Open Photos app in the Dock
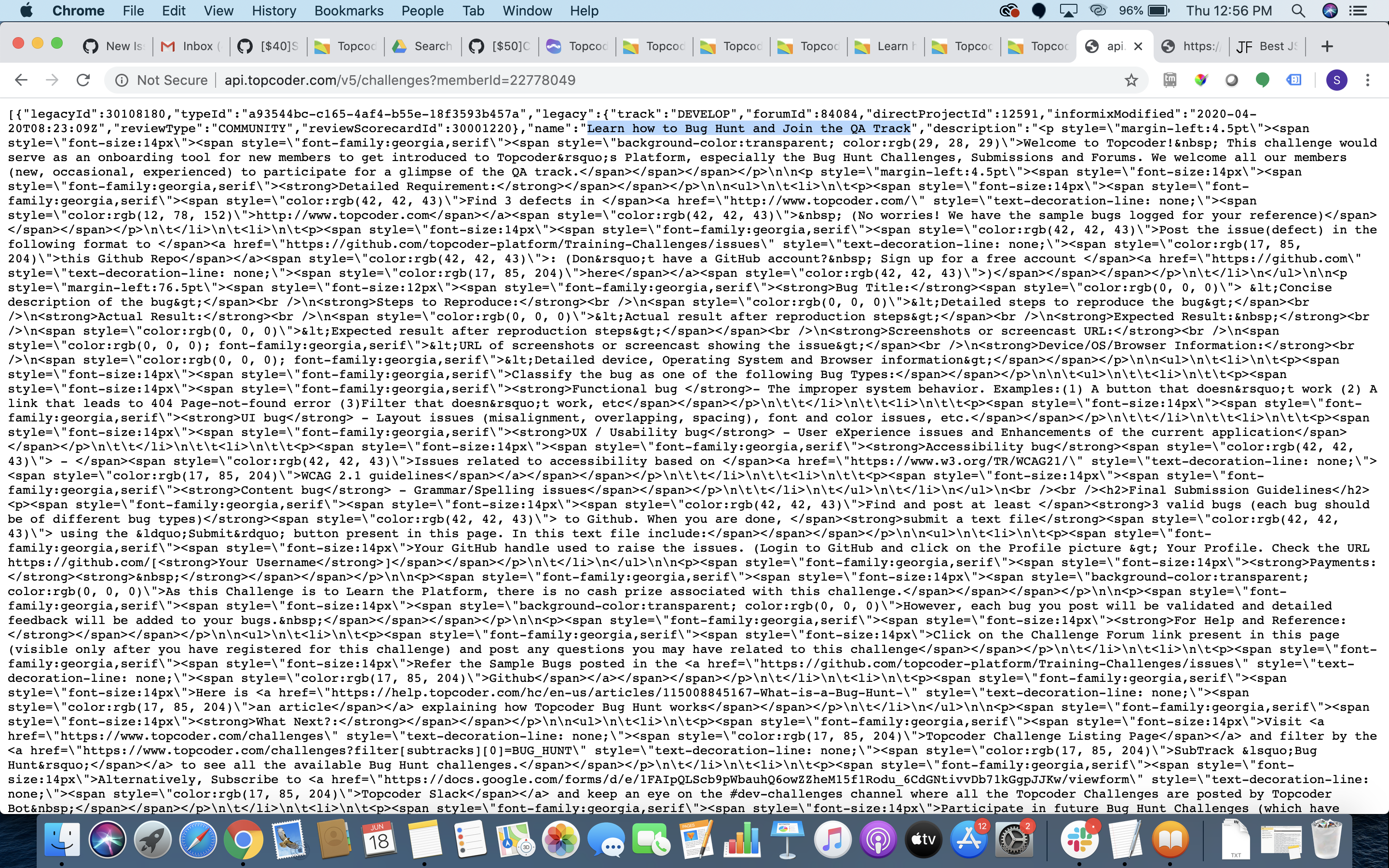This screenshot has width=1389, height=868. coord(560,839)
